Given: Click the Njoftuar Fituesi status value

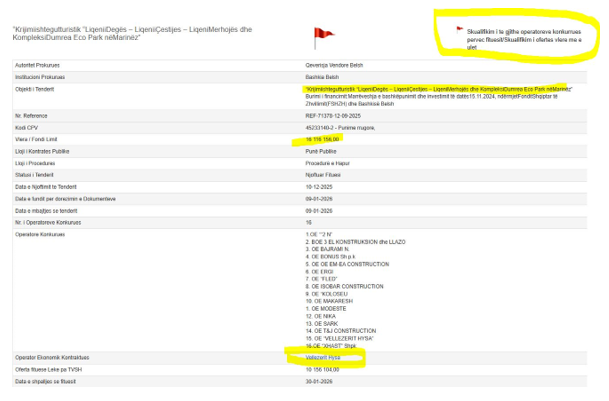Looking at the screenshot, I should (328, 175).
